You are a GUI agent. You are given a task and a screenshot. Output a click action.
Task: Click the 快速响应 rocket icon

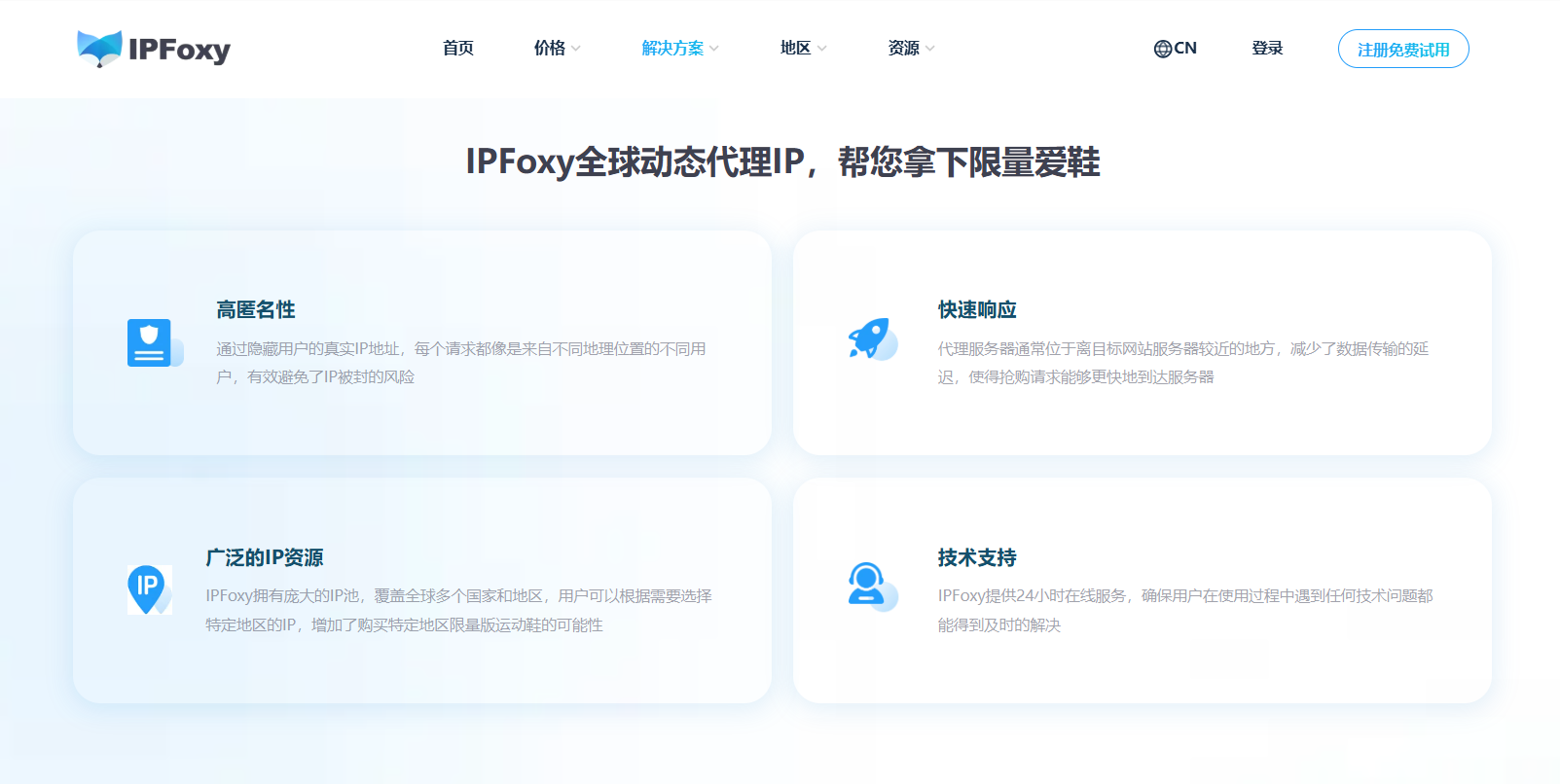pos(872,339)
